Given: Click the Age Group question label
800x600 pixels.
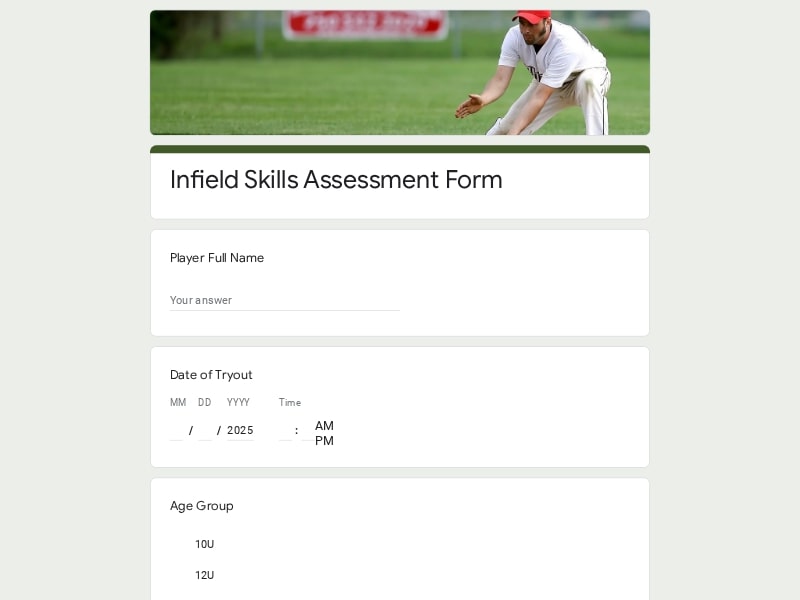Looking at the screenshot, I should 202,506.
